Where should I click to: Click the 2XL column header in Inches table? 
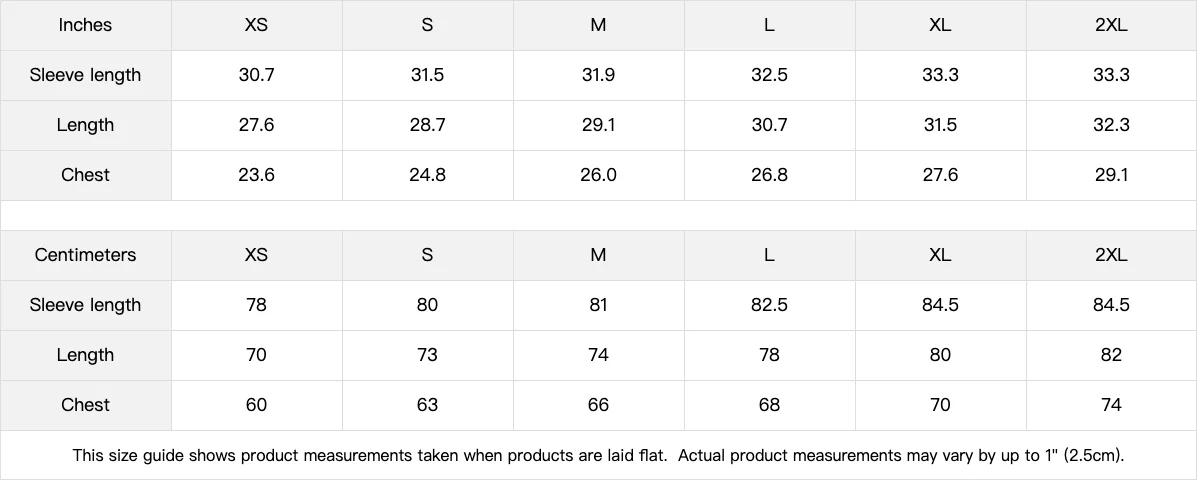click(x=1111, y=25)
